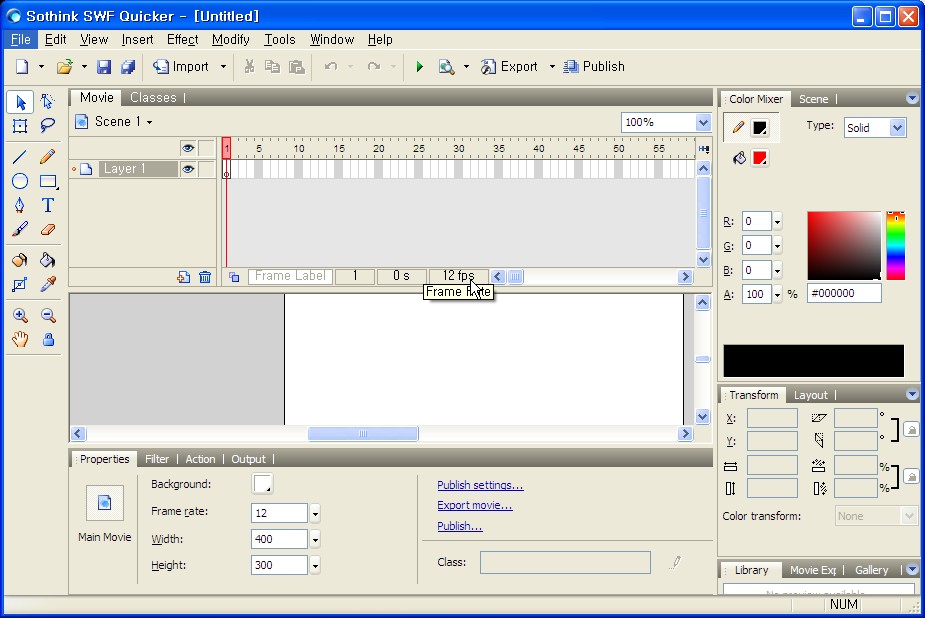Click the Save All icon

128,67
